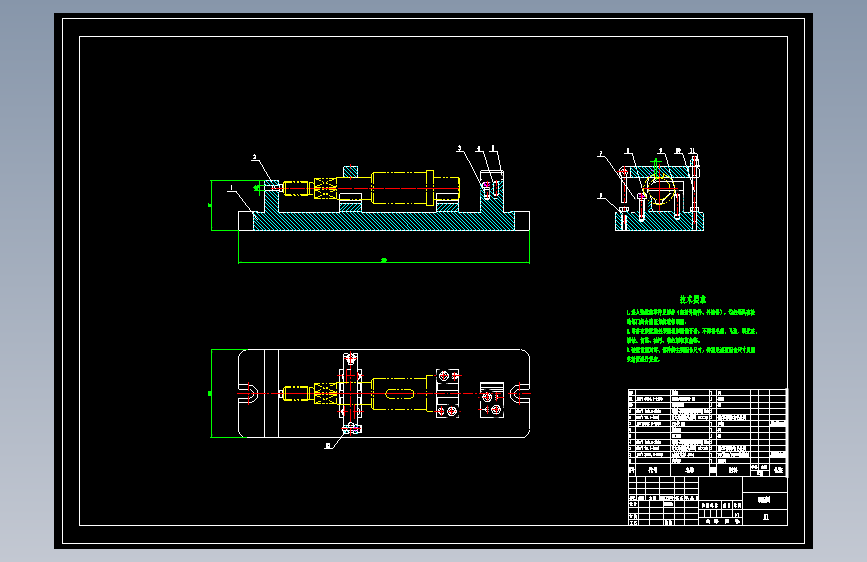The width and height of the screenshot is (867, 562).
Task: Select the vertical width dimension beside the top view
Action: tap(211, 393)
